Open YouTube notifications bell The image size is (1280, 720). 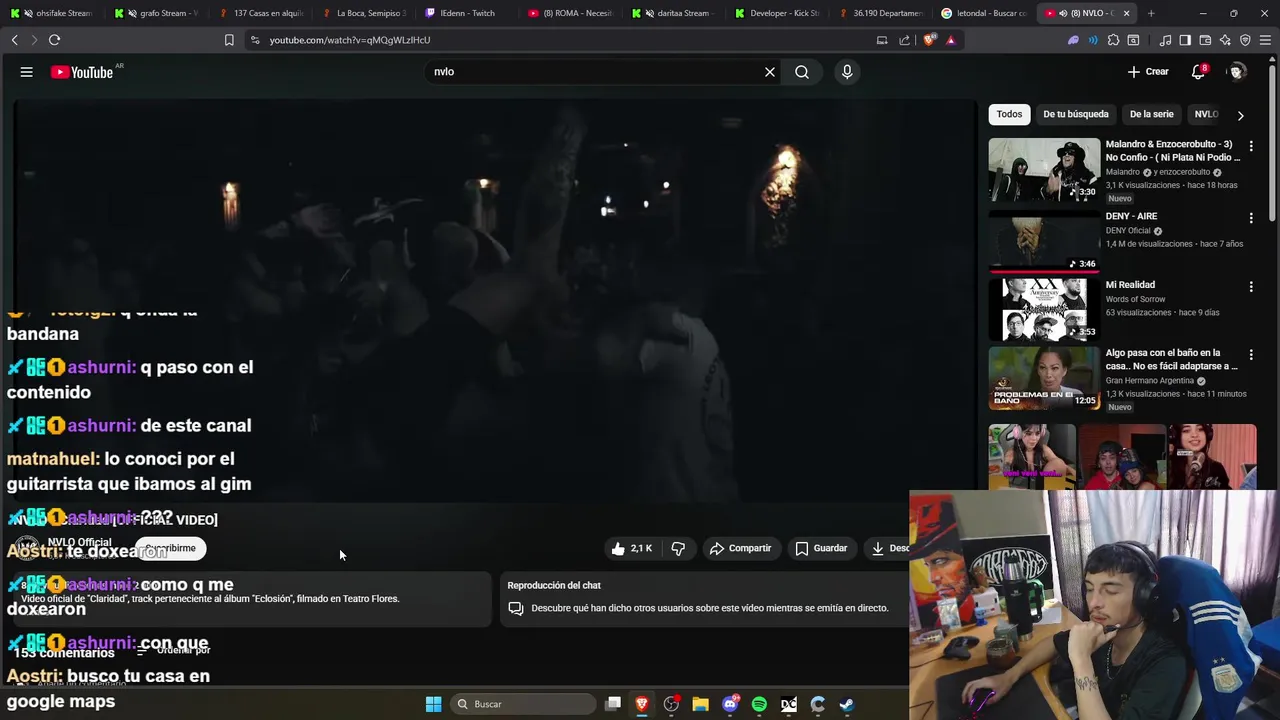tap(1198, 72)
